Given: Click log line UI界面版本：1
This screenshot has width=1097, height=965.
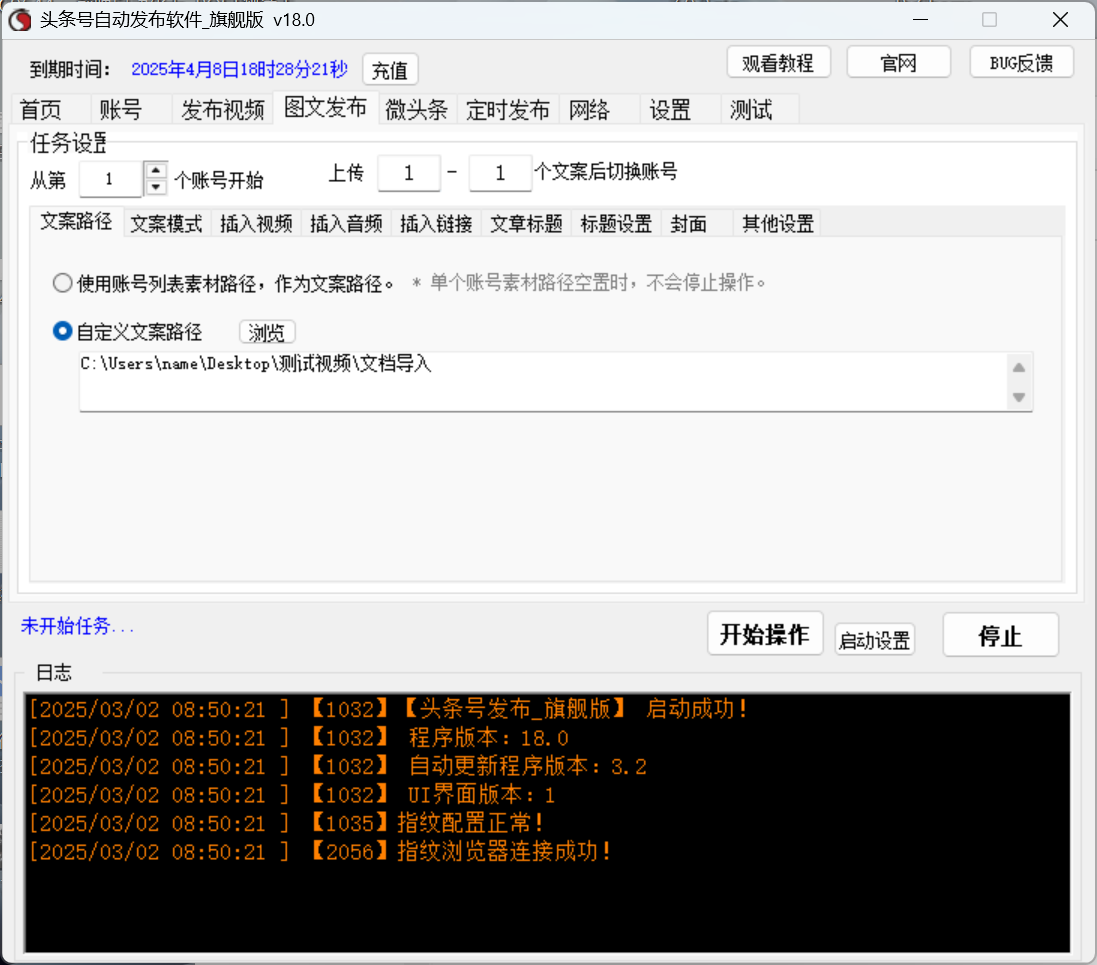Looking at the screenshot, I should pos(292,795).
